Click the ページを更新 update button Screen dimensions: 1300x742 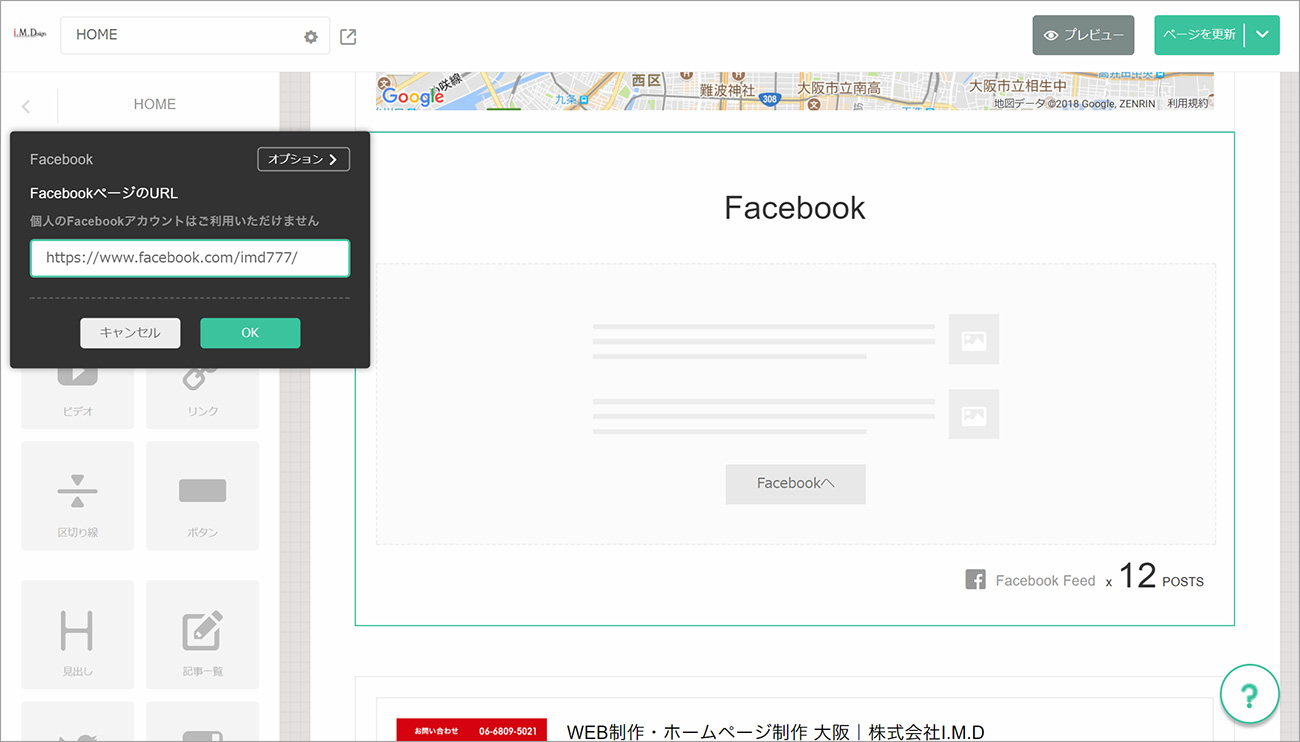(x=1199, y=35)
